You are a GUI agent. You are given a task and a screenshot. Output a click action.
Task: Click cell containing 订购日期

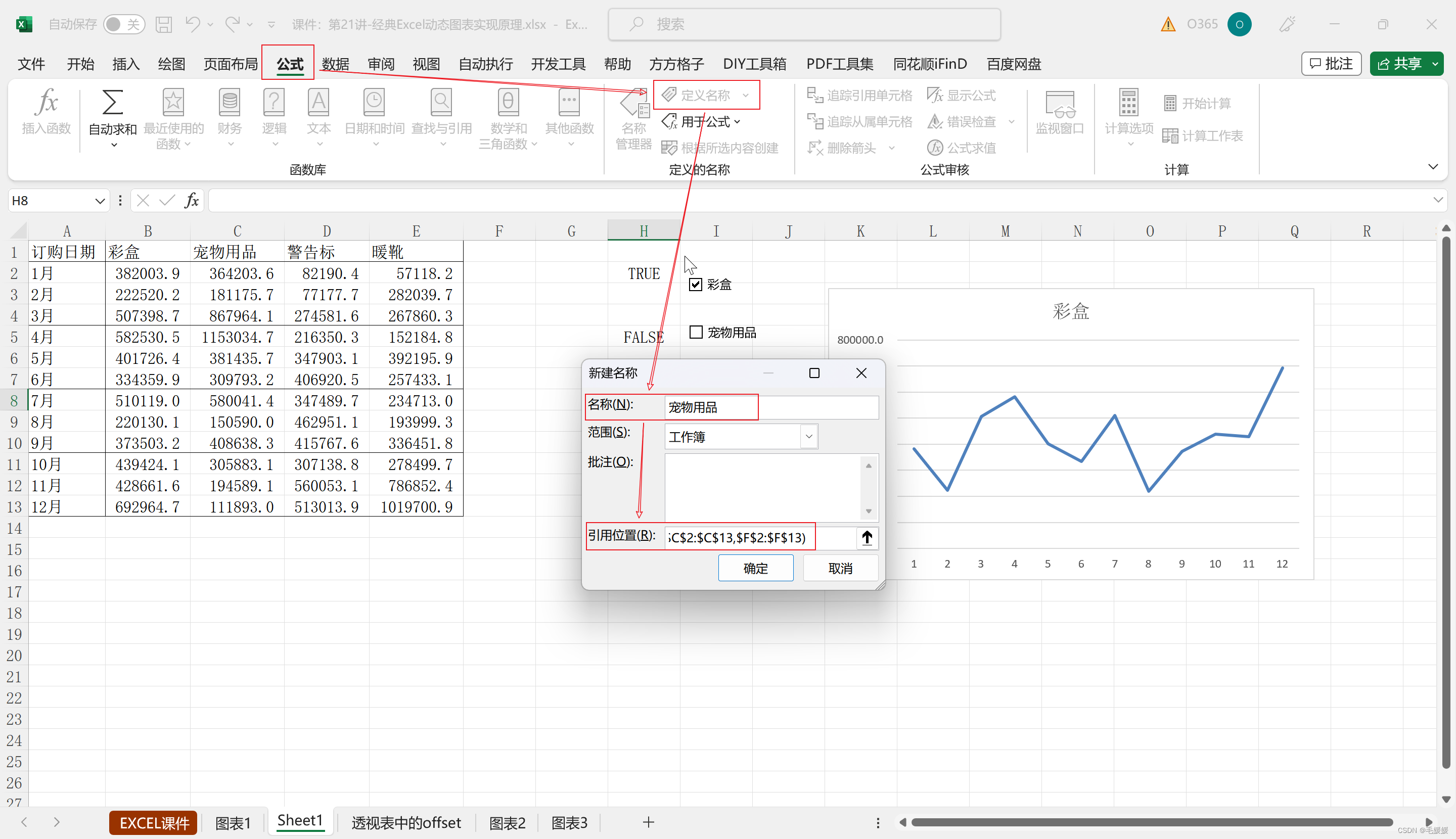pos(66,252)
